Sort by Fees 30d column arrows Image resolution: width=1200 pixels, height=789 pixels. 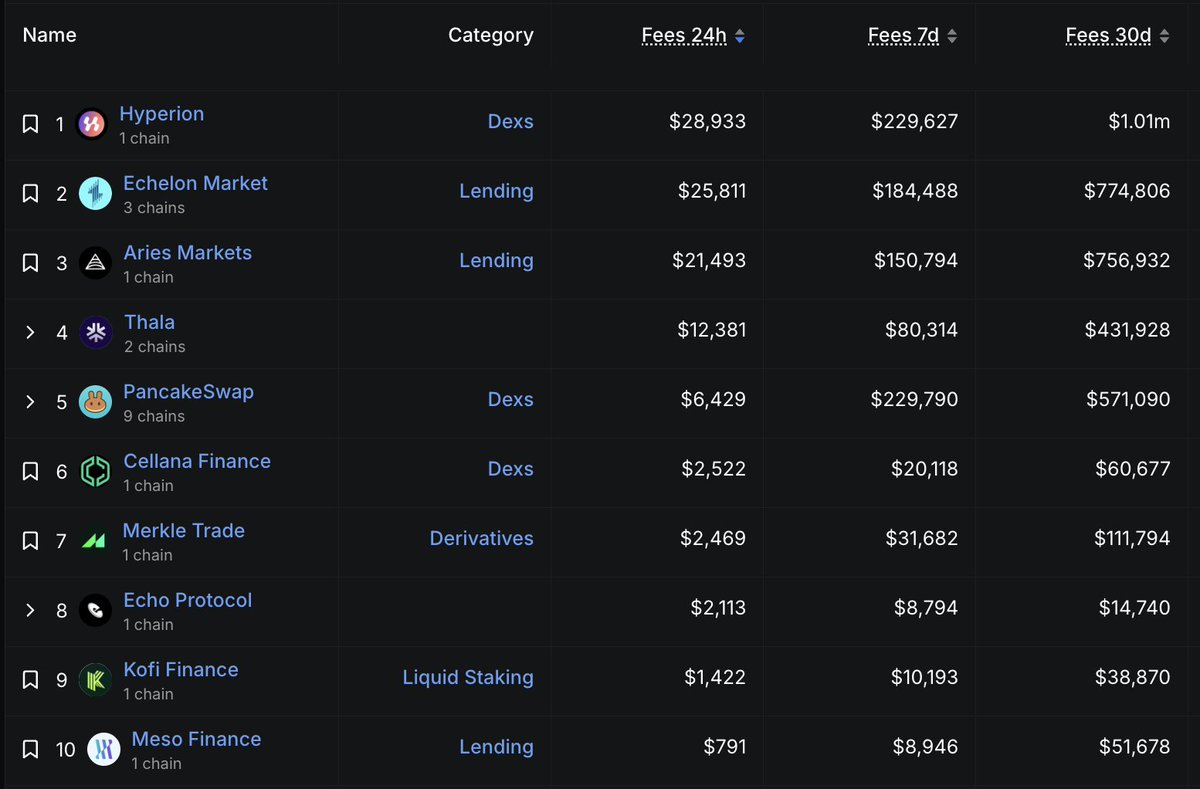click(1164, 36)
